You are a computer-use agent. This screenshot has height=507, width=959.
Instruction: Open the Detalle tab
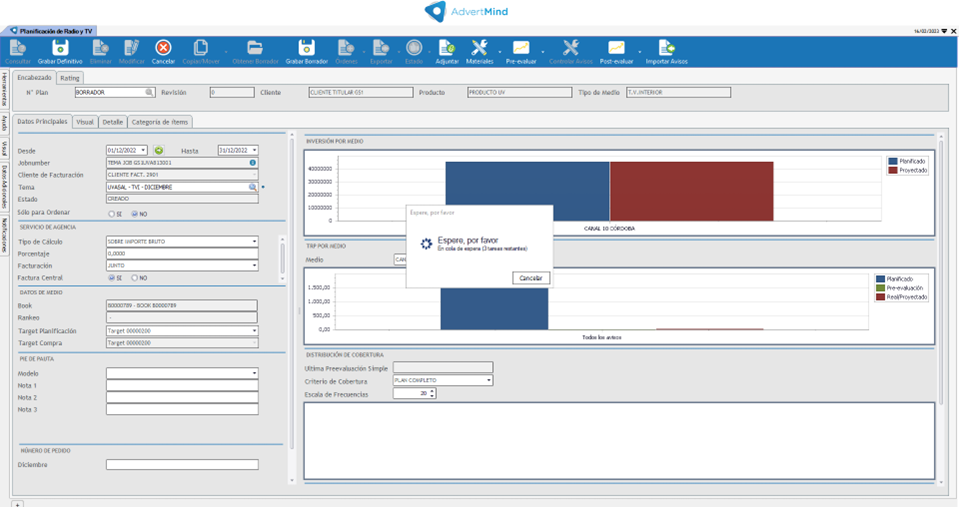tap(113, 122)
